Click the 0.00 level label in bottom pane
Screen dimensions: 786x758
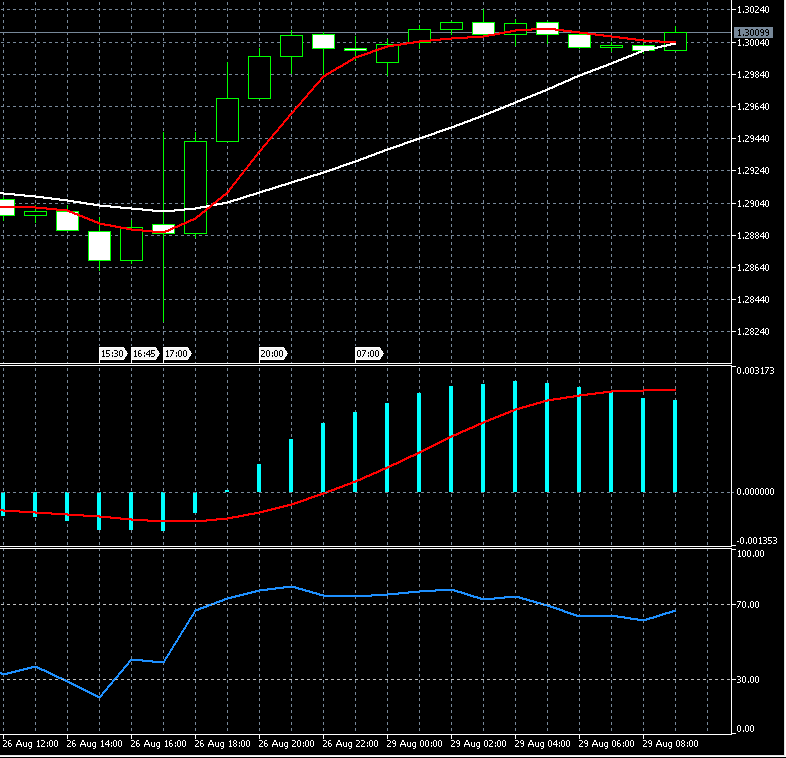(x=746, y=729)
